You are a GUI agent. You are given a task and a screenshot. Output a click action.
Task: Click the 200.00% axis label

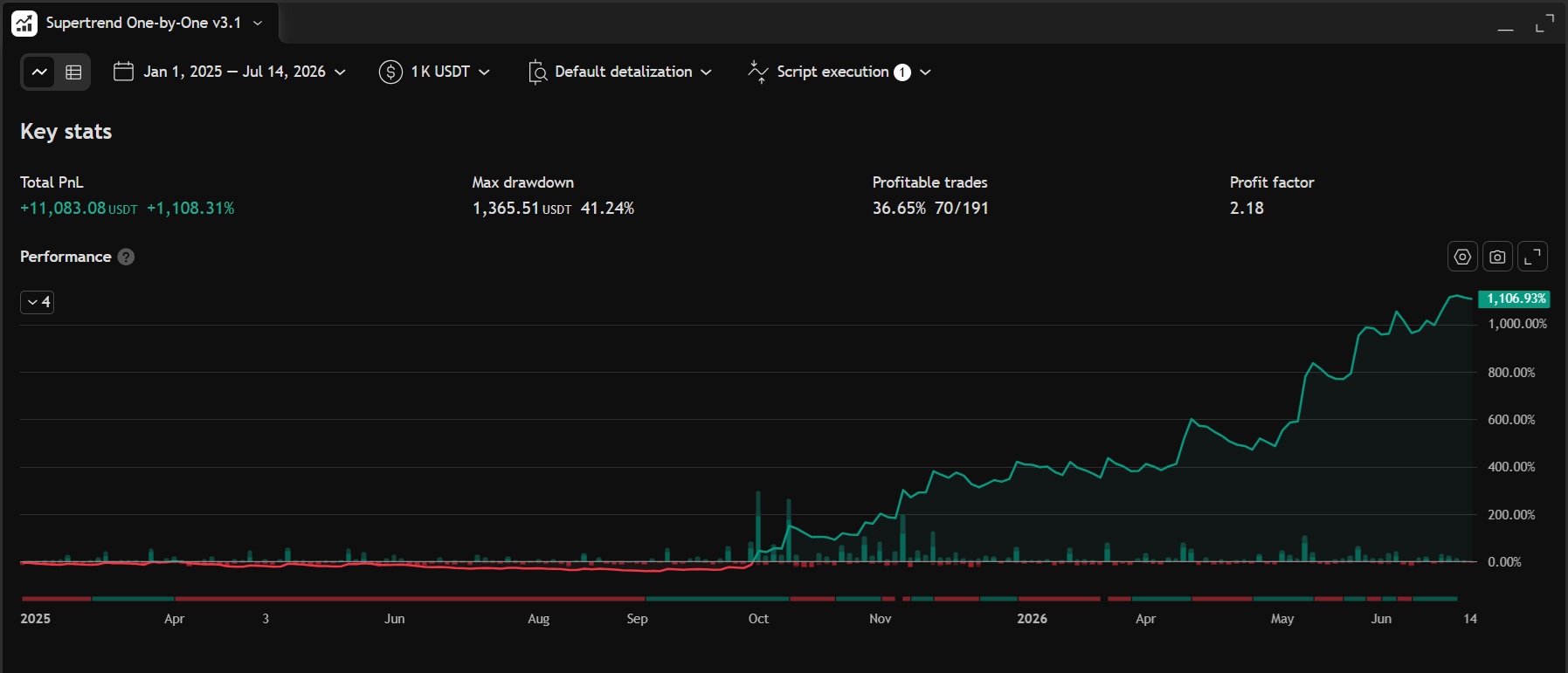(x=1511, y=515)
